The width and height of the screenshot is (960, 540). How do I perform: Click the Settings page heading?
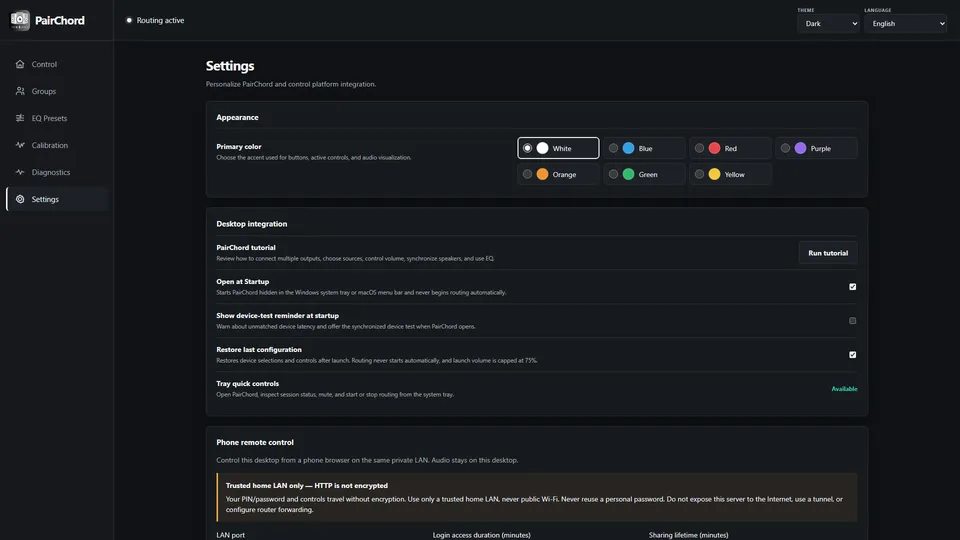(x=230, y=66)
